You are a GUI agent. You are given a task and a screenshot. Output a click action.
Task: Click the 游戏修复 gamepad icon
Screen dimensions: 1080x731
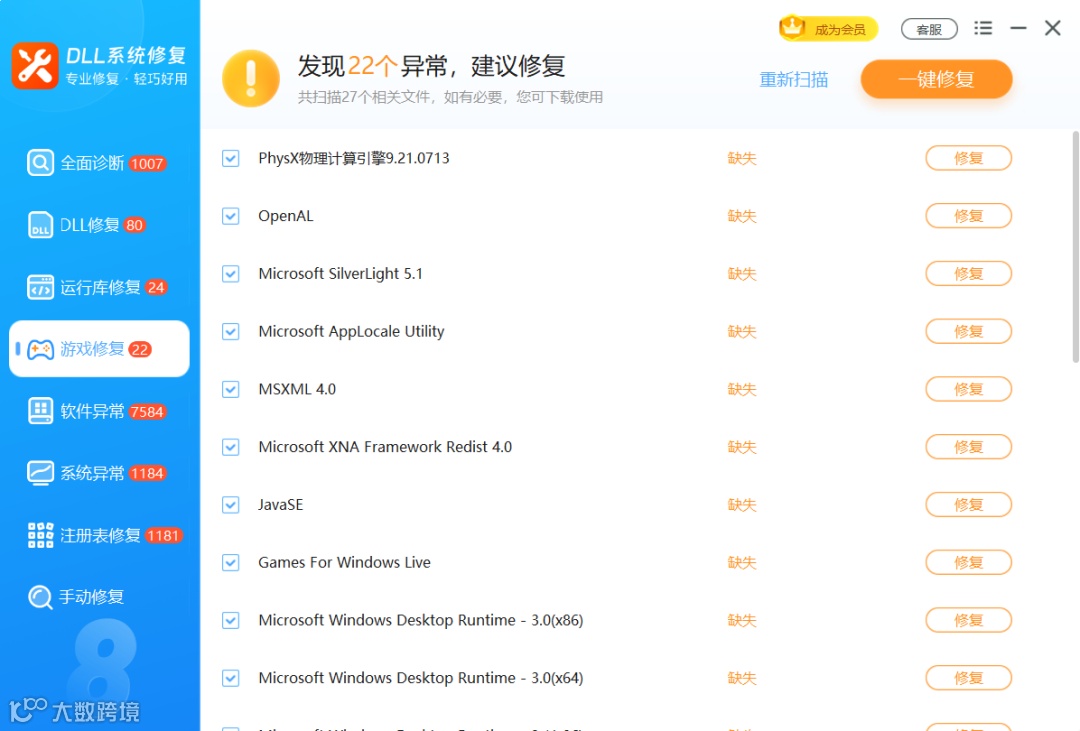click(x=40, y=349)
